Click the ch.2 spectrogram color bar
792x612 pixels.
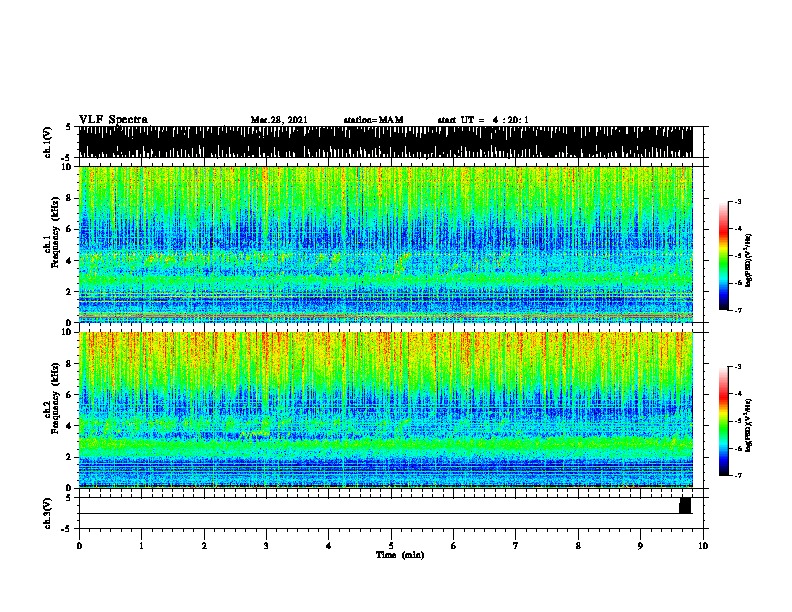723,421
